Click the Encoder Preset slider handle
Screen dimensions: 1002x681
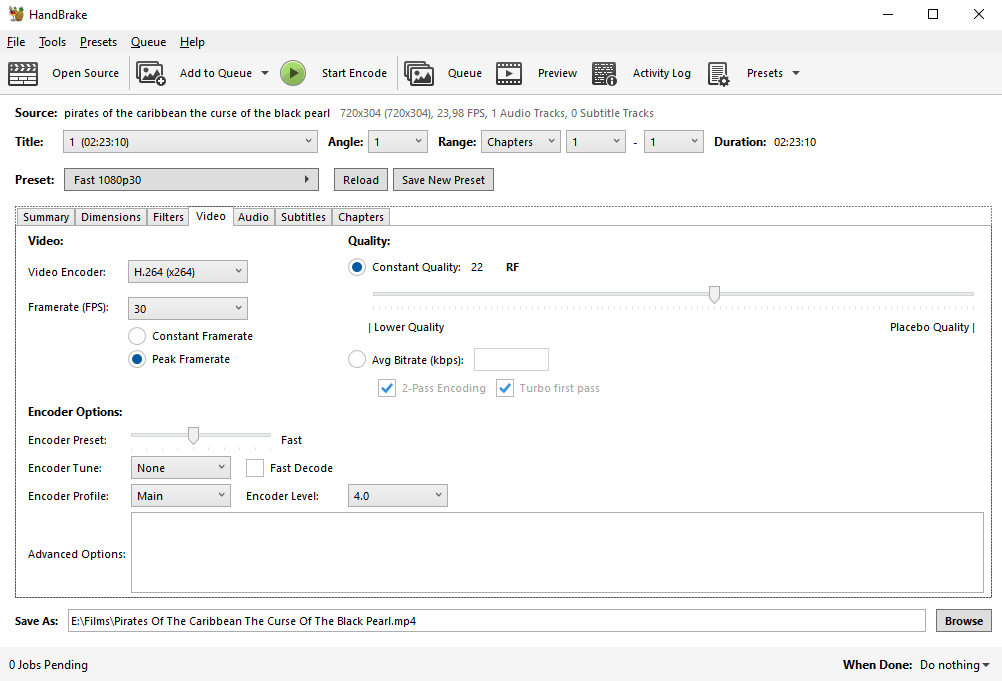coord(193,436)
